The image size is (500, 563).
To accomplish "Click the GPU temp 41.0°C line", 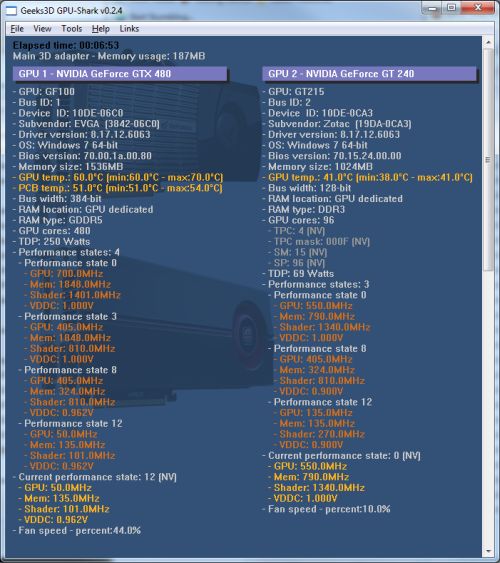I will click(368, 177).
